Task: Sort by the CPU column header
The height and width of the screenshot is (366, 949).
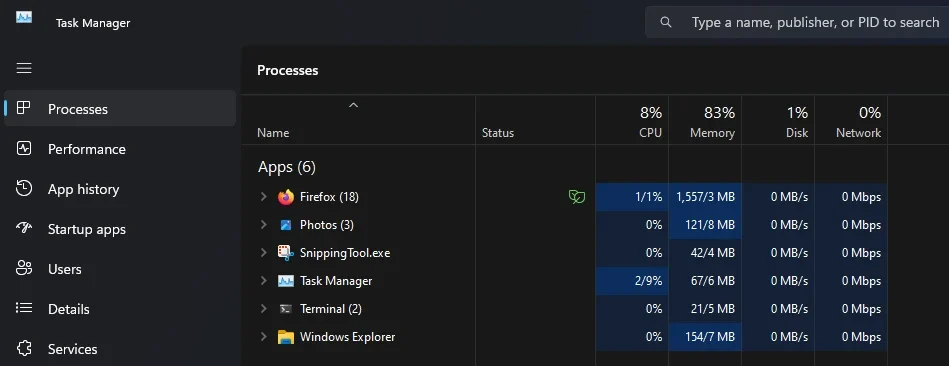Action: 632,120
